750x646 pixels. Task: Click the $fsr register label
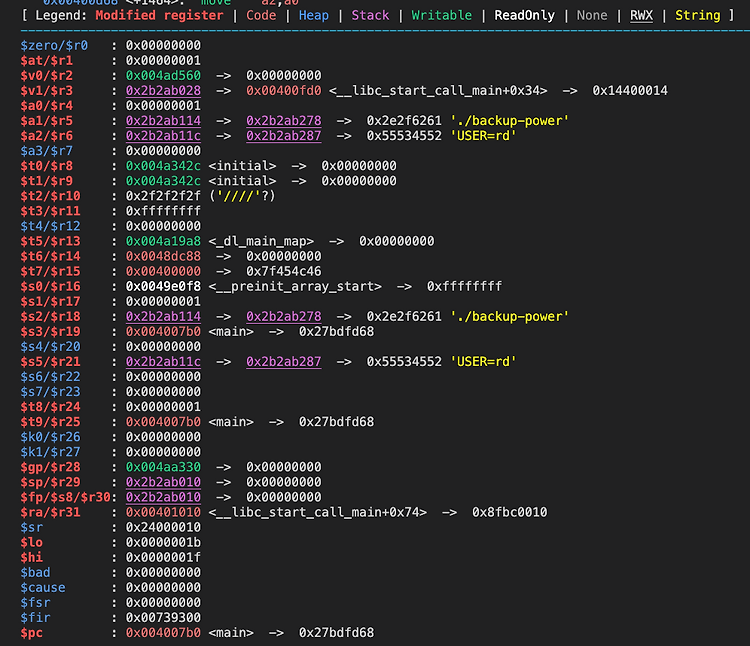pyautogui.click(x=35, y=603)
